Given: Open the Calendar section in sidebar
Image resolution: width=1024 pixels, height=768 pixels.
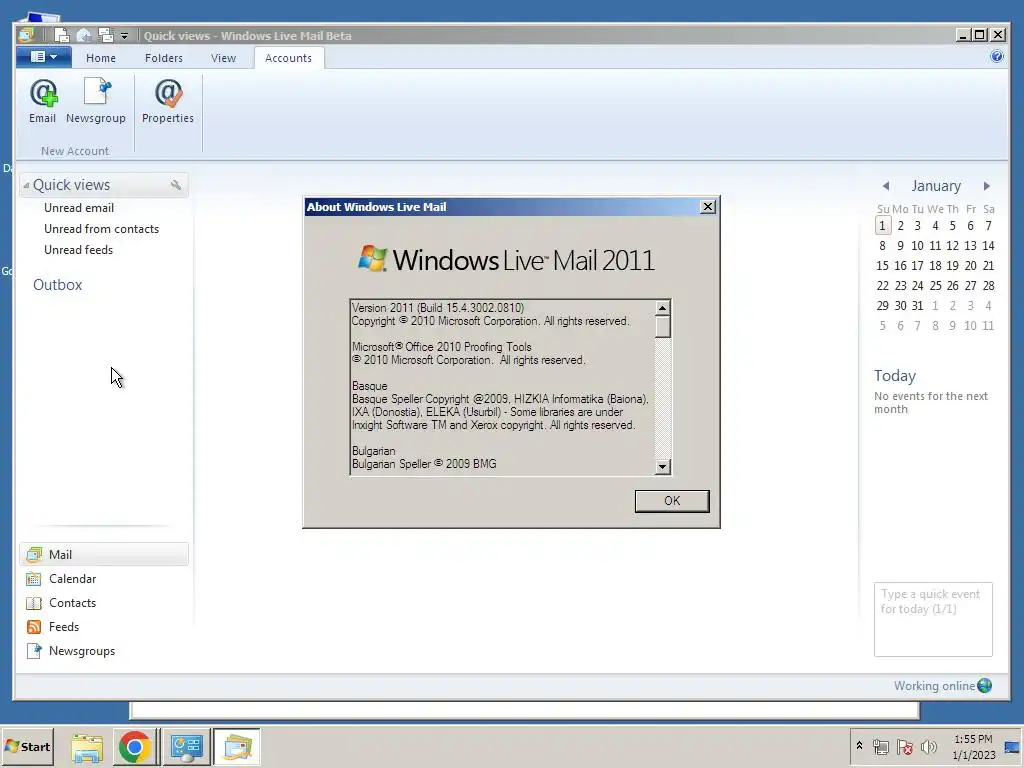Looking at the screenshot, I should pyautogui.click(x=104, y=579).
